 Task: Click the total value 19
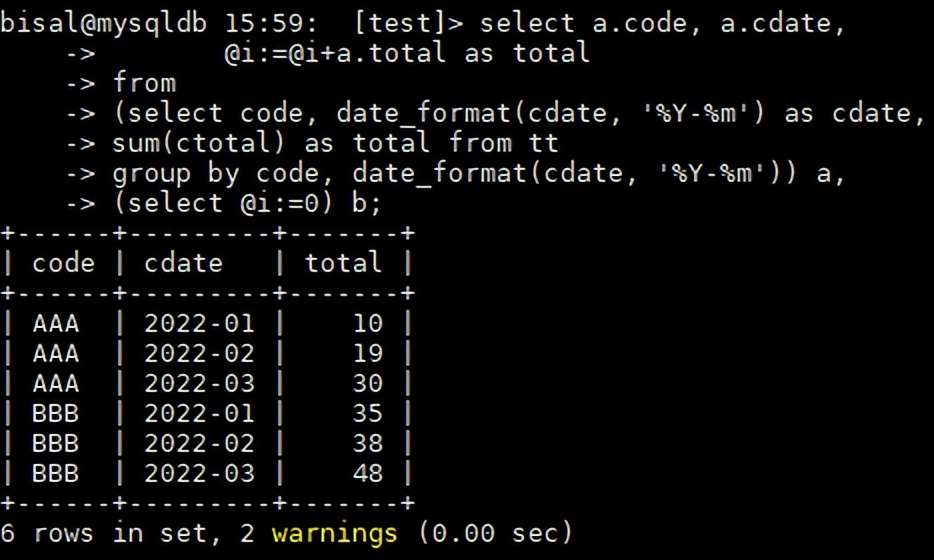coord(368,353)
